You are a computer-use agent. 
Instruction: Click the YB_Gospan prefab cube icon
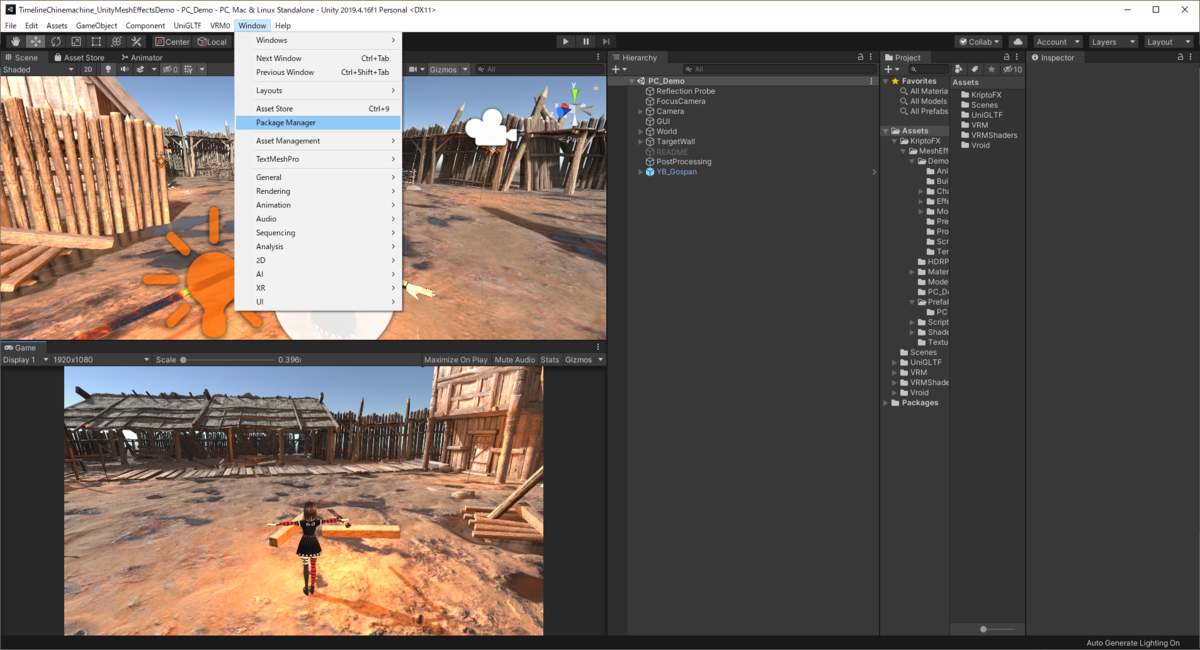(x=649, y=172)
